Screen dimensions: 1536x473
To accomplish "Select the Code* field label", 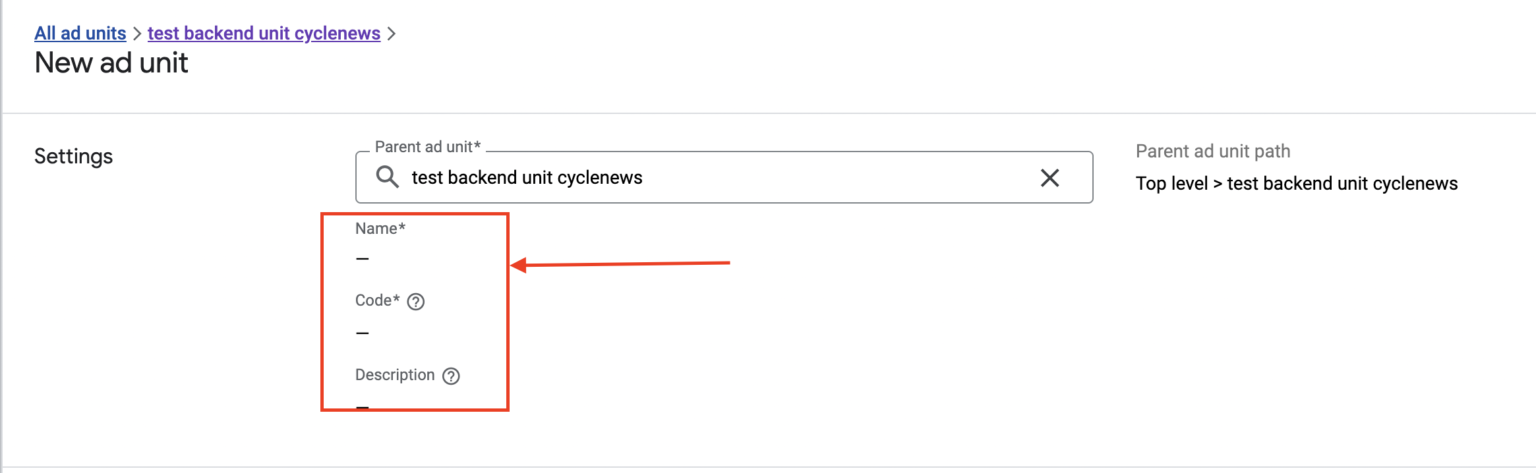I will [377, 301].
